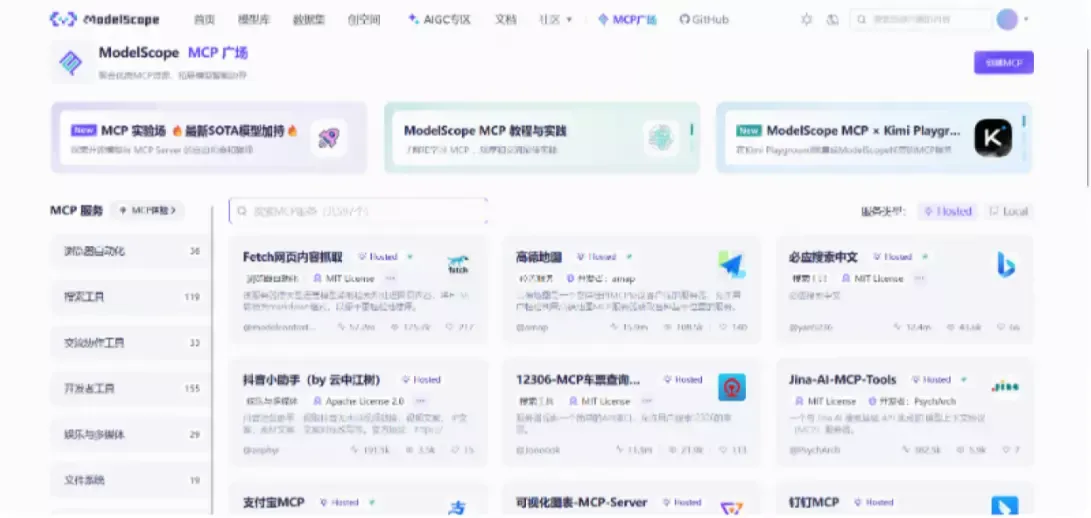This screenshot has width=1091, height=518.
Task: Click the 高德地图 paper plane logo
Action: [x=731, y=265]
